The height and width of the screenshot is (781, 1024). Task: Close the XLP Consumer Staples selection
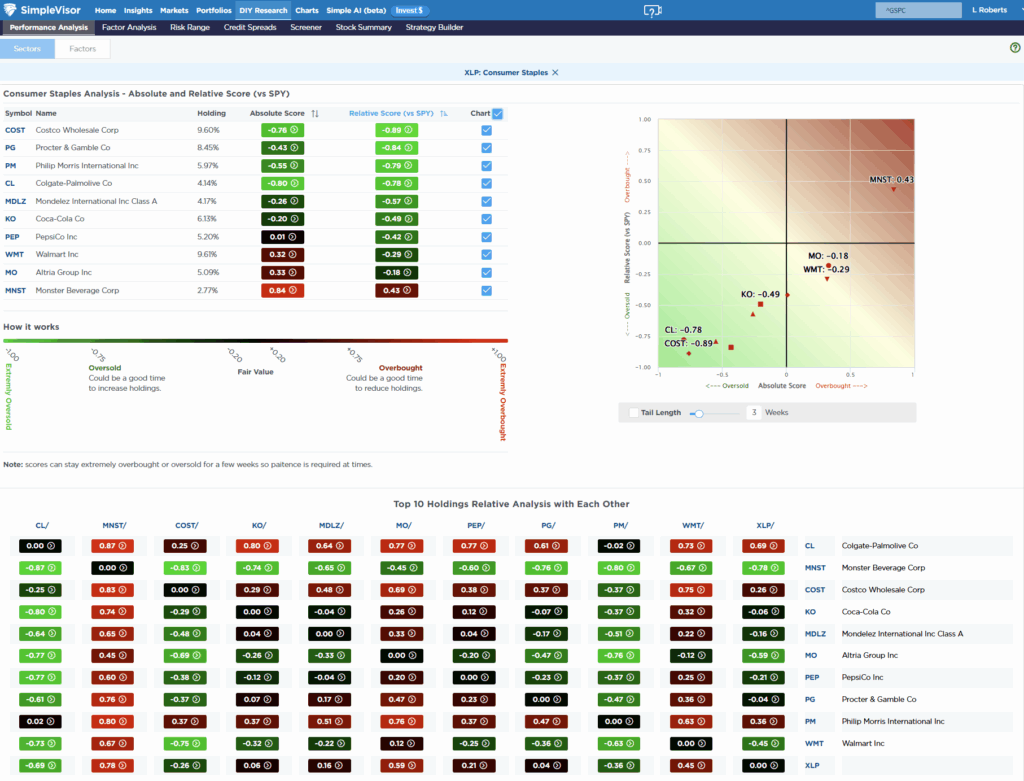[556, 73]
